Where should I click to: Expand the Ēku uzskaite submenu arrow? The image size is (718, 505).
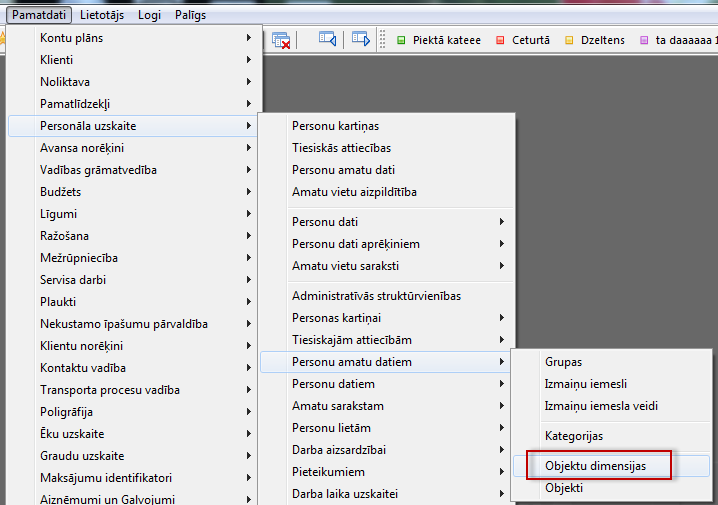[249, 434]
